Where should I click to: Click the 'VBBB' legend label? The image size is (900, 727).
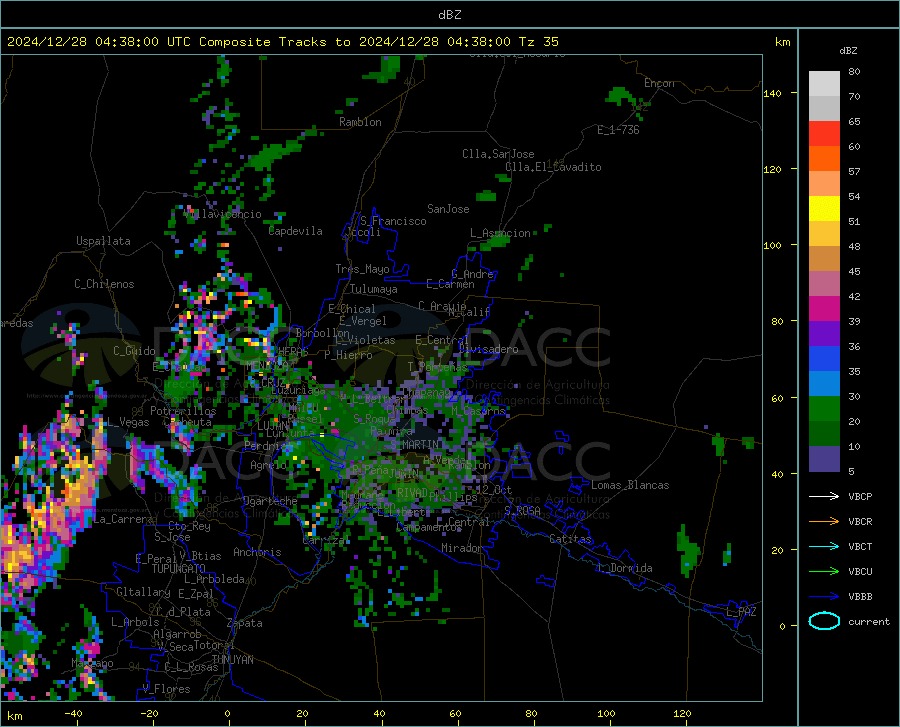[860, 597]
